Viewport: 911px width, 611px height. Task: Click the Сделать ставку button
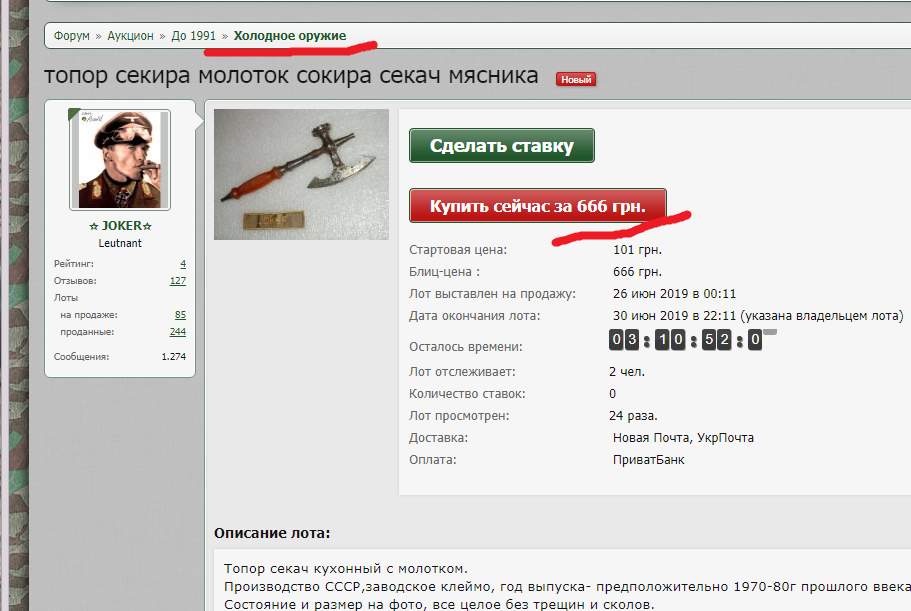tap(501, 146)
